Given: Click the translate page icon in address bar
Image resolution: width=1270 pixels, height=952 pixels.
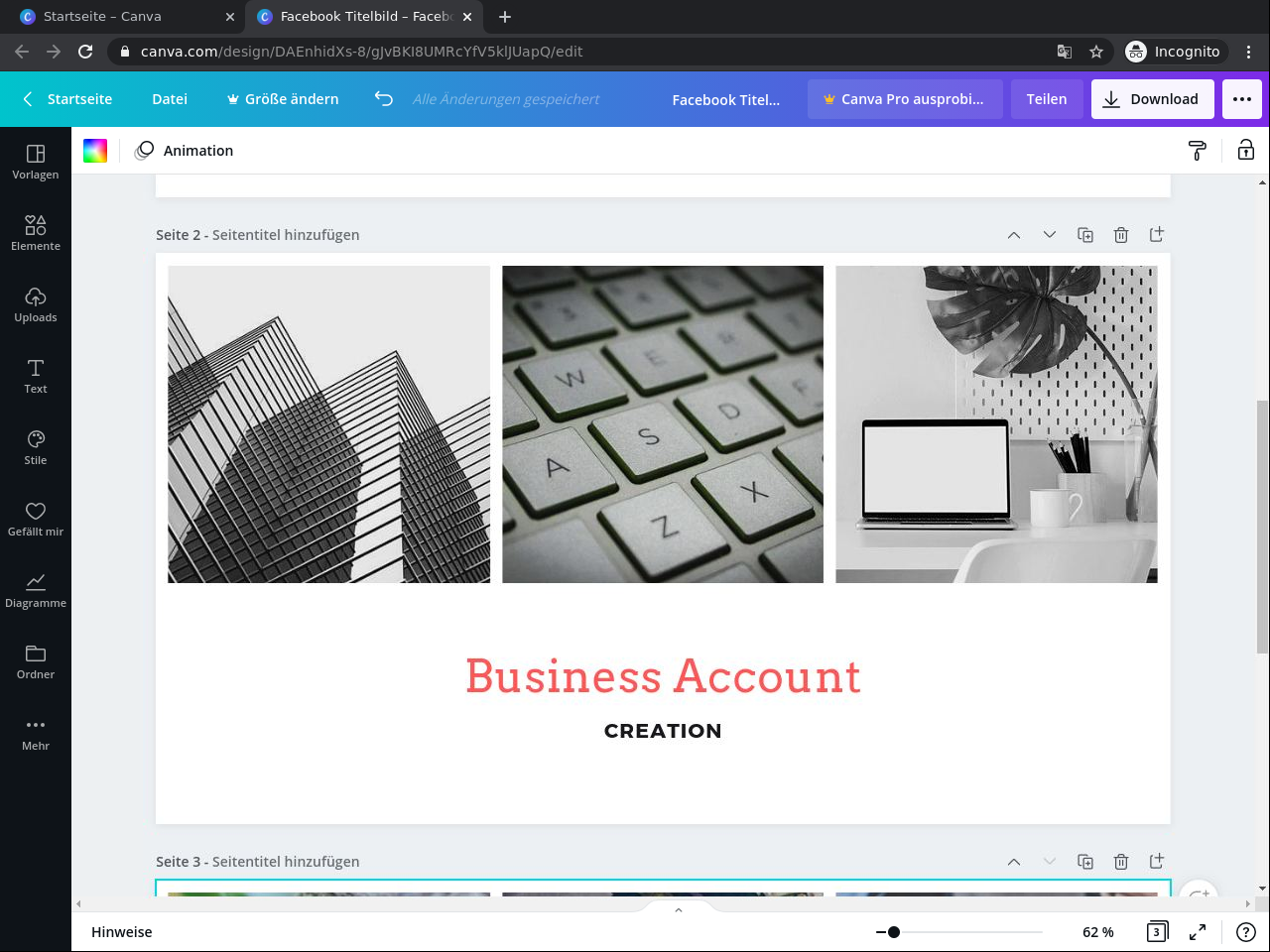Looking at the screenshot, I should coord(1065,52).
